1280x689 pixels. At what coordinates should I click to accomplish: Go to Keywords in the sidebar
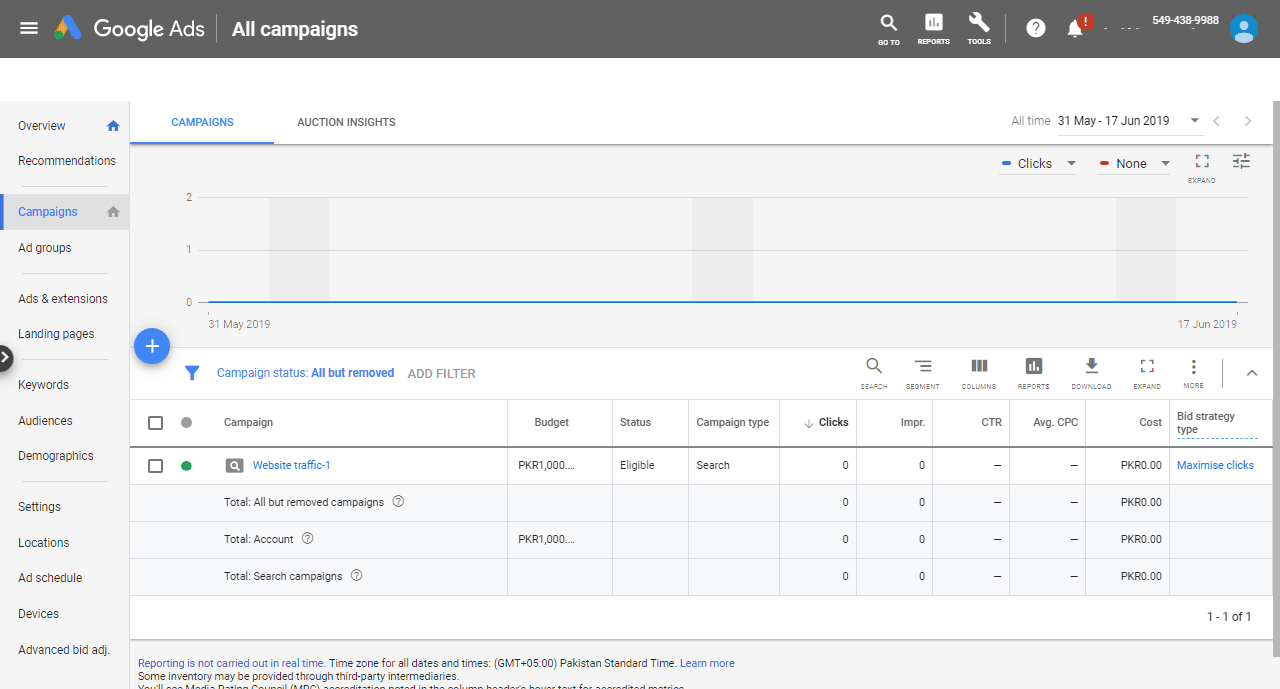click(43, 385)
